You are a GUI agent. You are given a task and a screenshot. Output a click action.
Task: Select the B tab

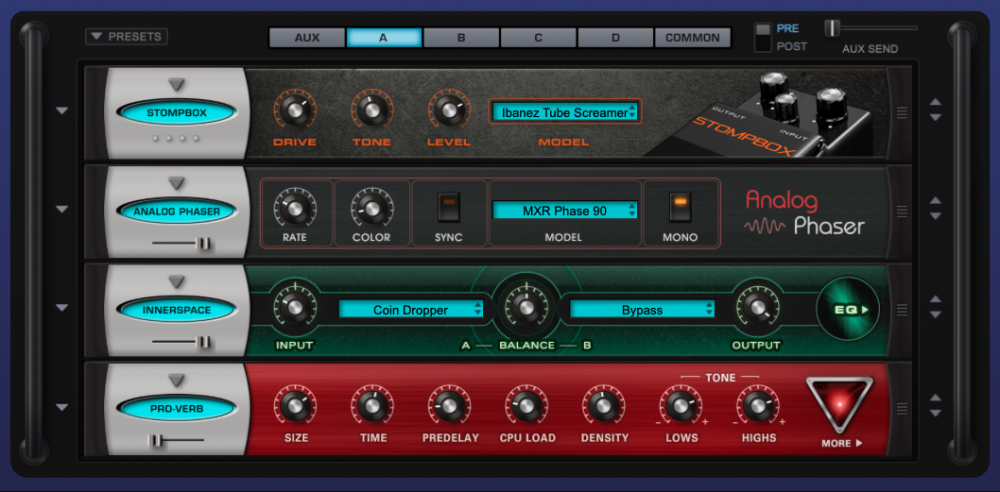(x=461, y=38)
